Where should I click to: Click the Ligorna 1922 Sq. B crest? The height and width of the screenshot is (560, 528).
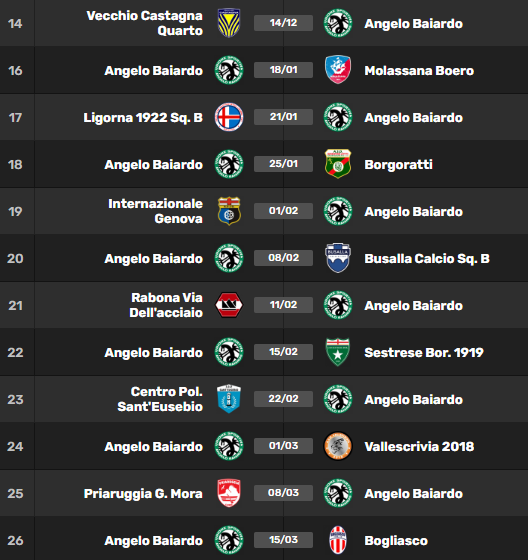pos(229,117)
